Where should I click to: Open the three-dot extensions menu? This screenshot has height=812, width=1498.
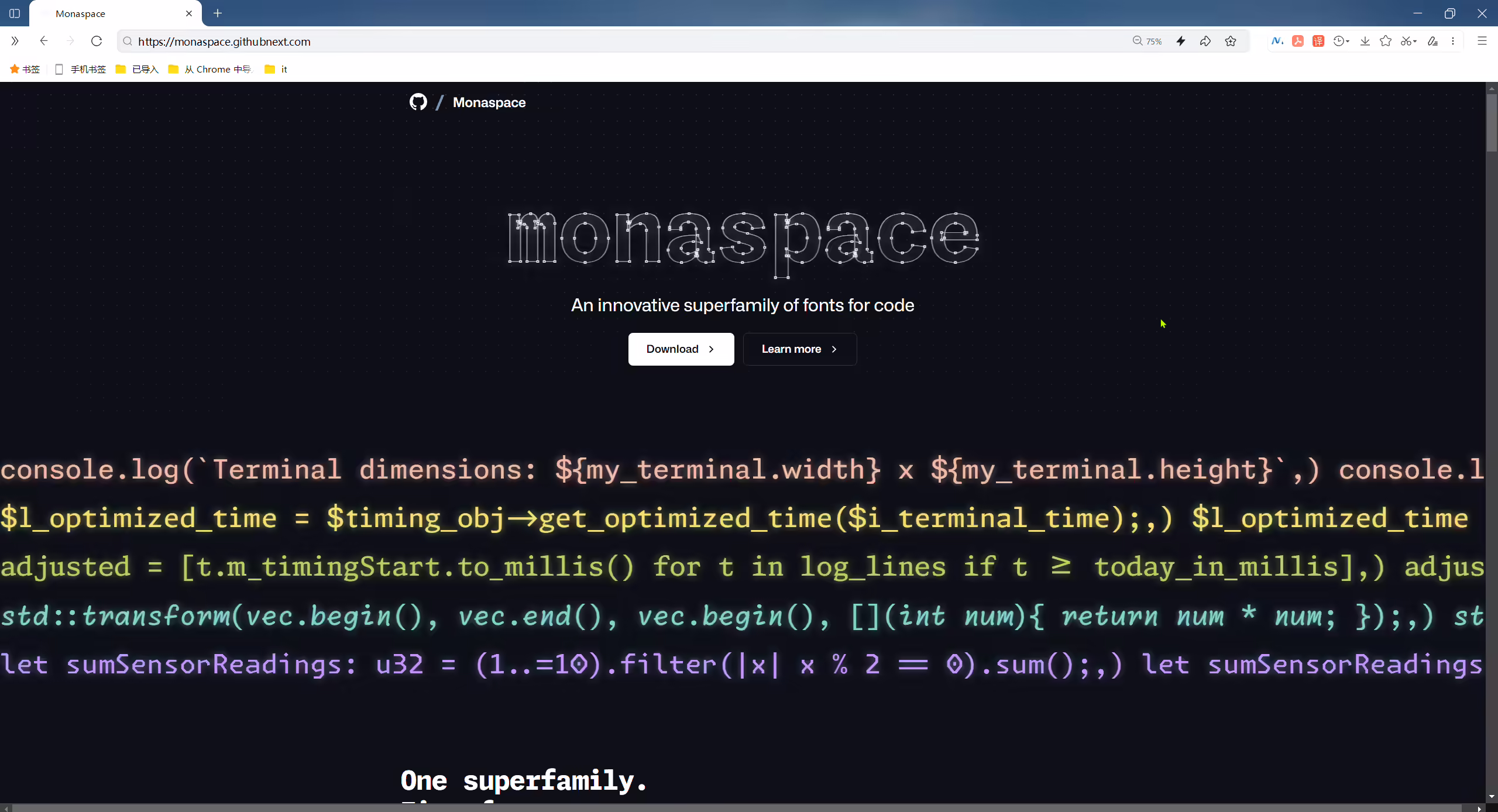pyautogui.click(x=1453, y=41)
